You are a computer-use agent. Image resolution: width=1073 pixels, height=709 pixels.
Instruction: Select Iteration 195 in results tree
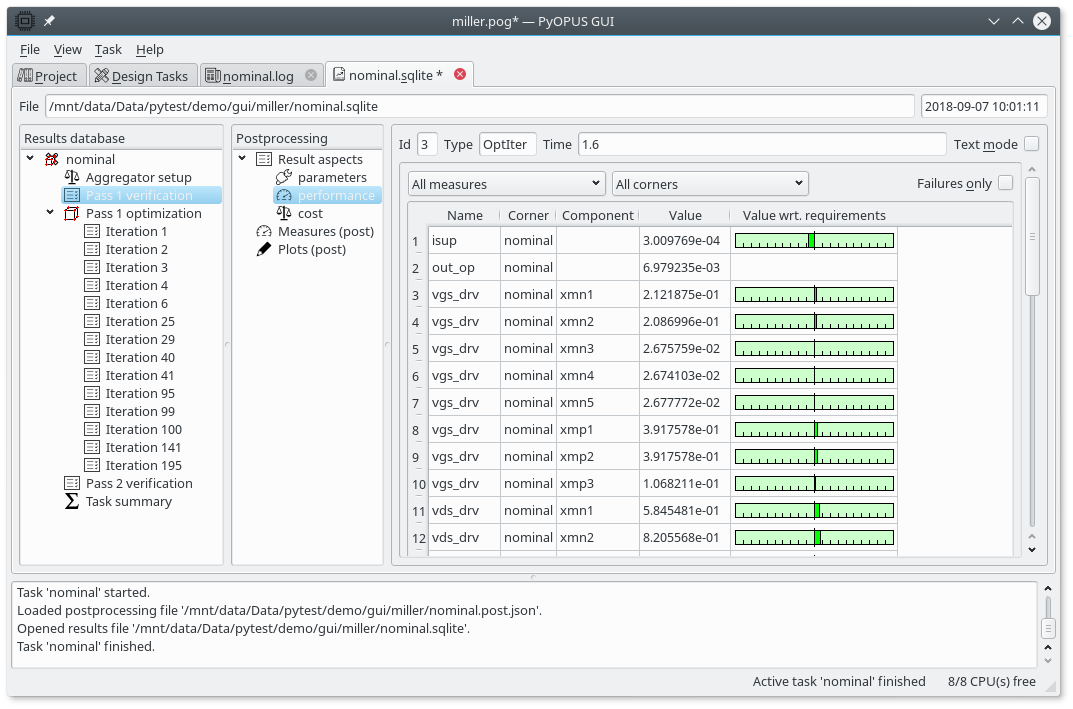pos(143,465)
